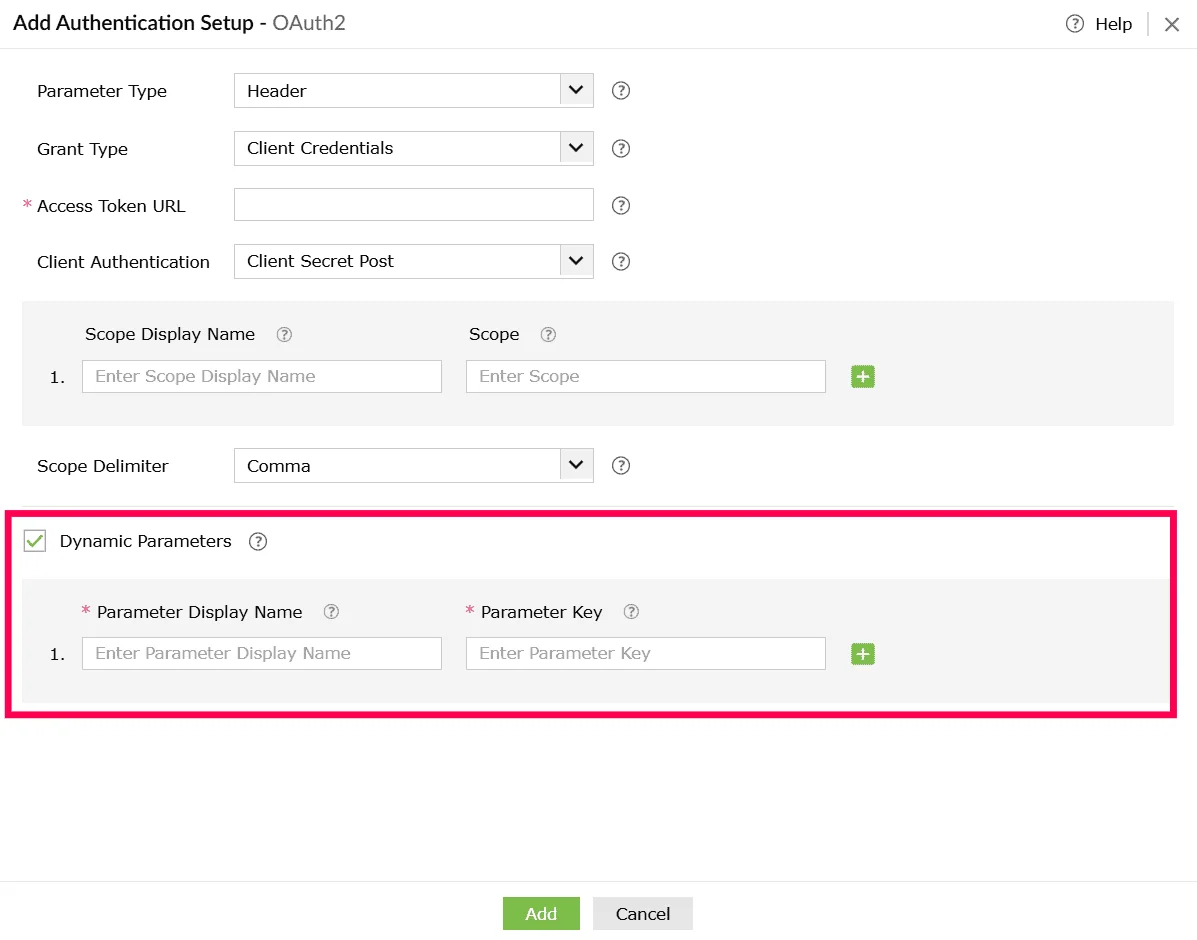Click the help icon beside Parameter Display Name
This screenshot has height=940, width=1197.
click(x=331, y=612)
